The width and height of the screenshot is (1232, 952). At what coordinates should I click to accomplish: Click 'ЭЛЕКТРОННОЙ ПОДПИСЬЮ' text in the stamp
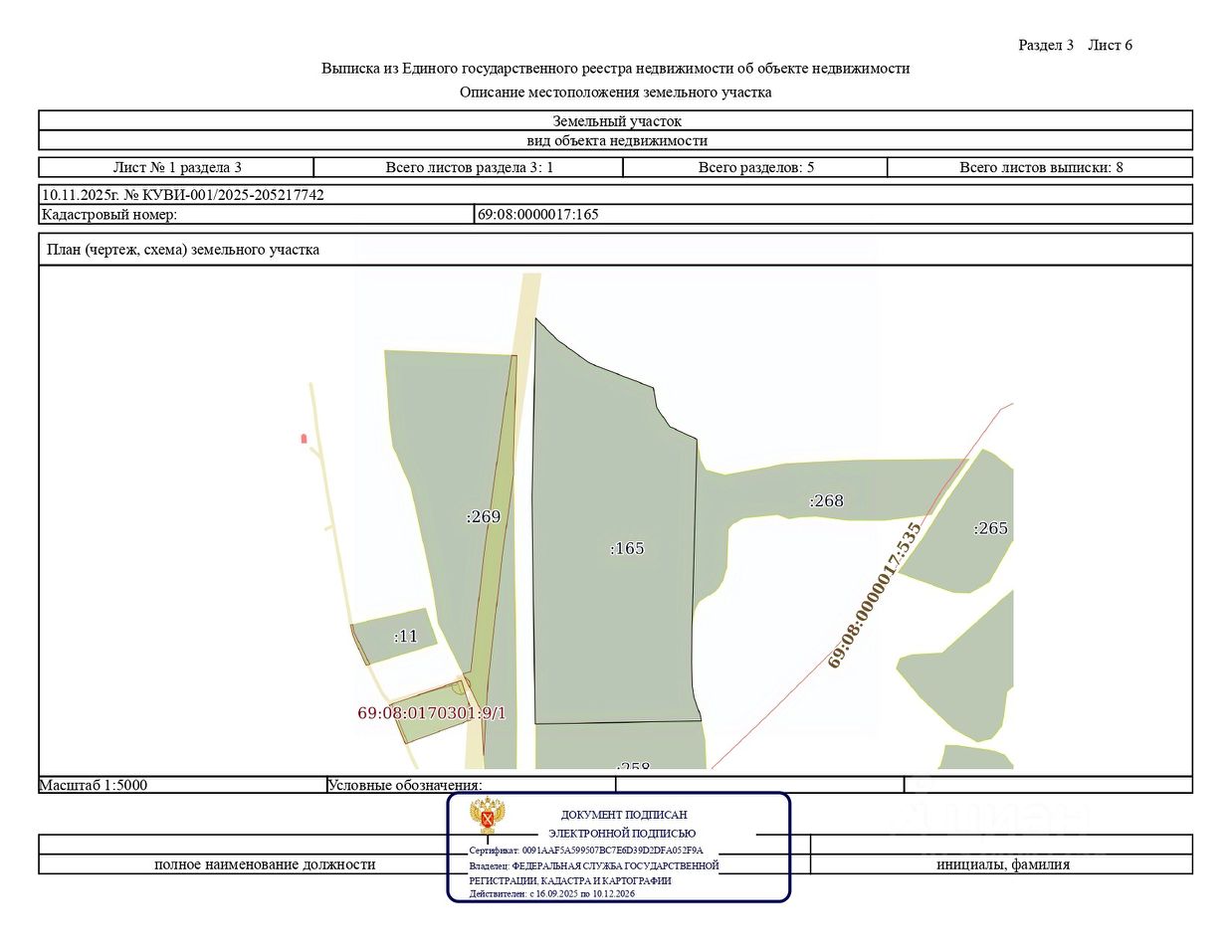click(622, 834)
